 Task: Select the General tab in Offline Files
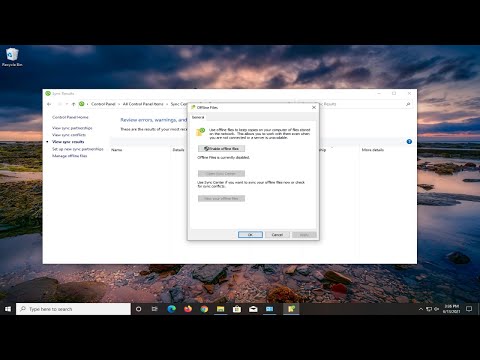[198, 117]
